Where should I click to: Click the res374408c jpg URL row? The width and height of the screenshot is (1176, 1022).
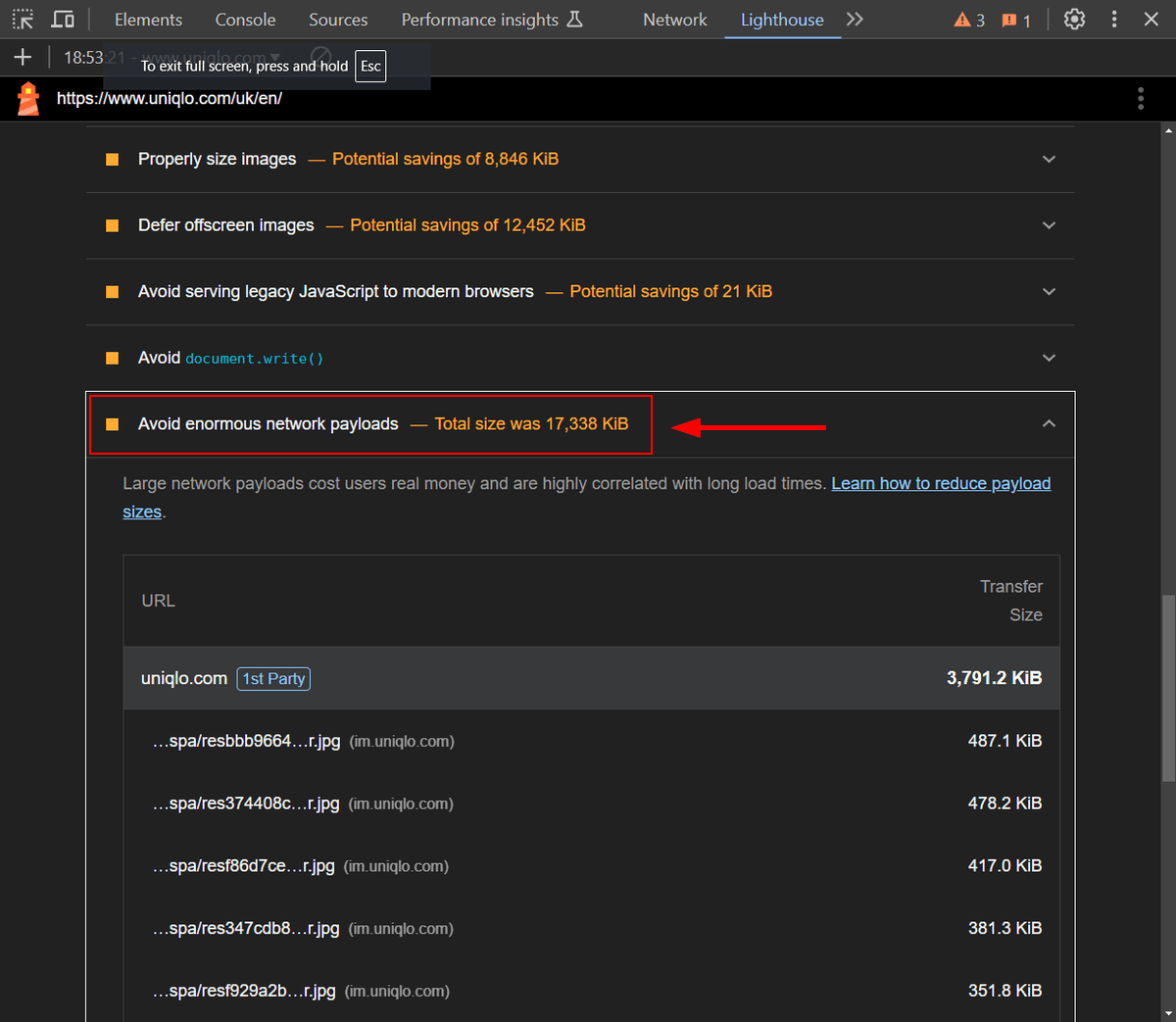pos(591,803)
